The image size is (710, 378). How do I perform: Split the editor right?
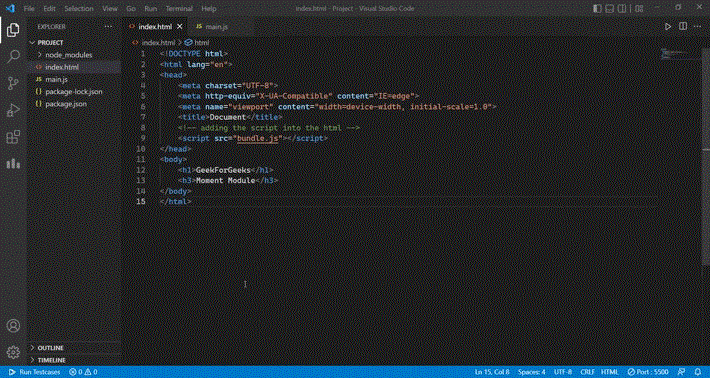click(x=683, y=27)
